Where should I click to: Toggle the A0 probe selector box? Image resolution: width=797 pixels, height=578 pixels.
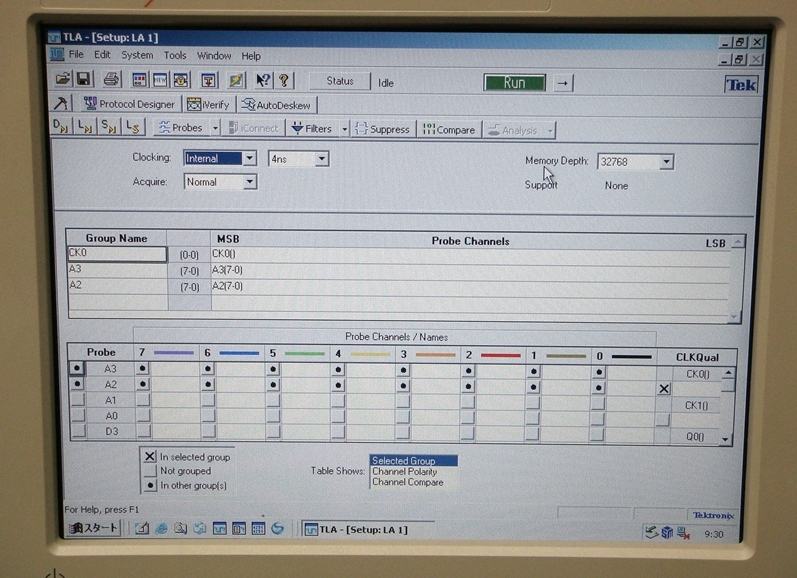tap(78, 415)
